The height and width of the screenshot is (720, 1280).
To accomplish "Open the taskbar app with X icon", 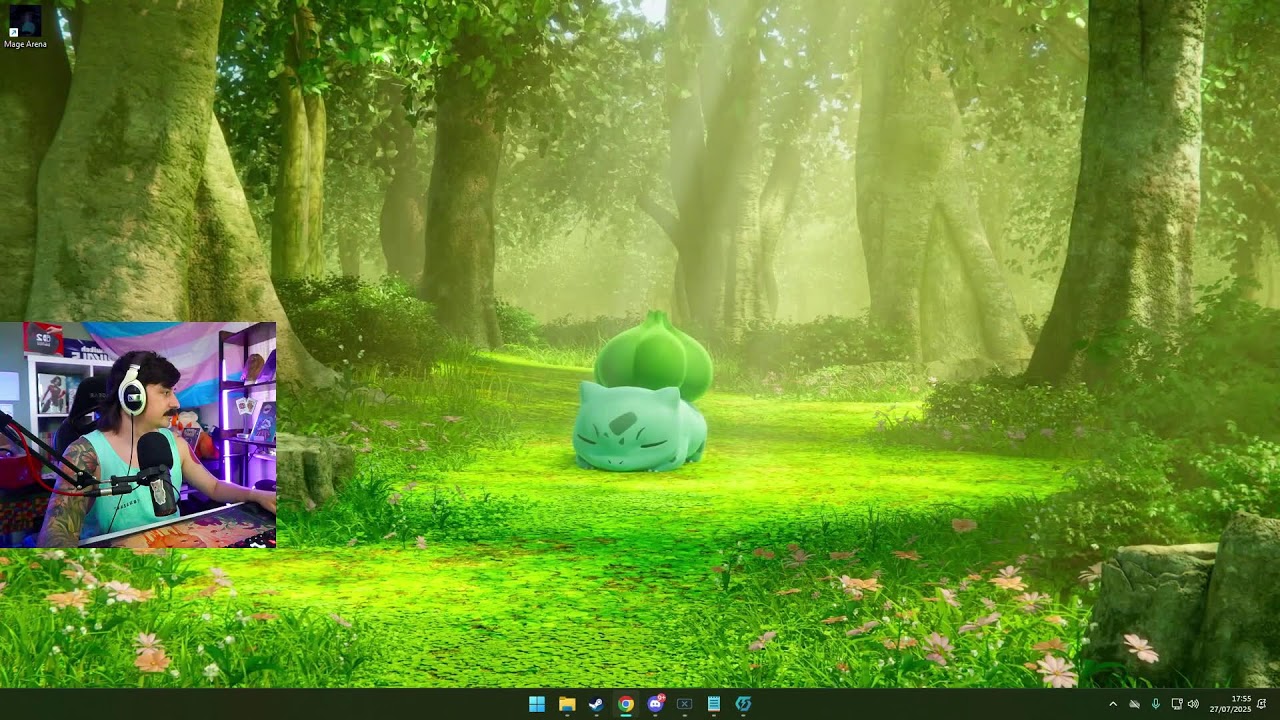I will click(x=684, y=704).
